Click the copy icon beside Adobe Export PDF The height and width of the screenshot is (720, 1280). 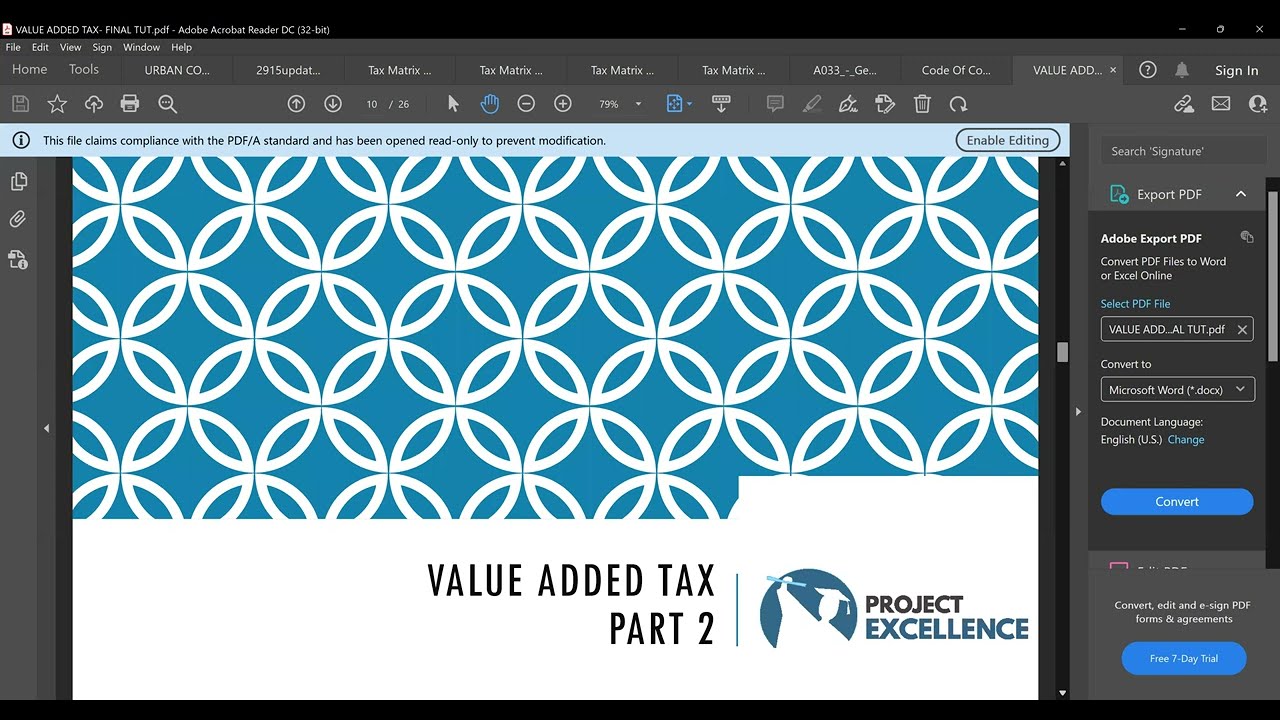(1246, 237)
